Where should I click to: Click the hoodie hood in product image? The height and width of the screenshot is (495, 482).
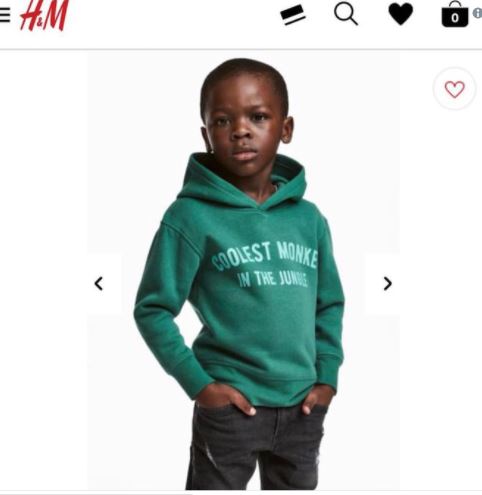click(x=242, y=182)
